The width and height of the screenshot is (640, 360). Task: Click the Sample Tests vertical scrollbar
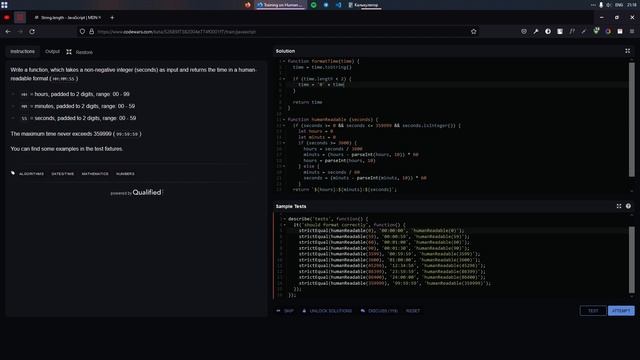631,260
